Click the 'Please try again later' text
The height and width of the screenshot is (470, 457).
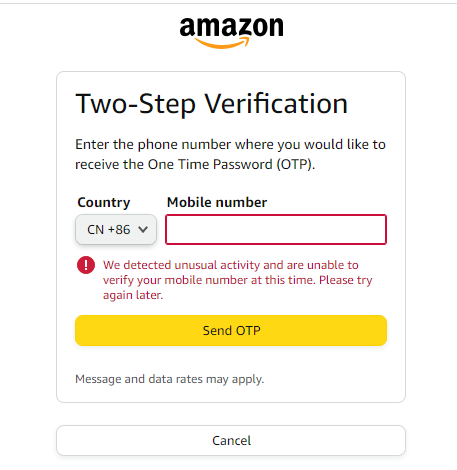coord(237,287)
